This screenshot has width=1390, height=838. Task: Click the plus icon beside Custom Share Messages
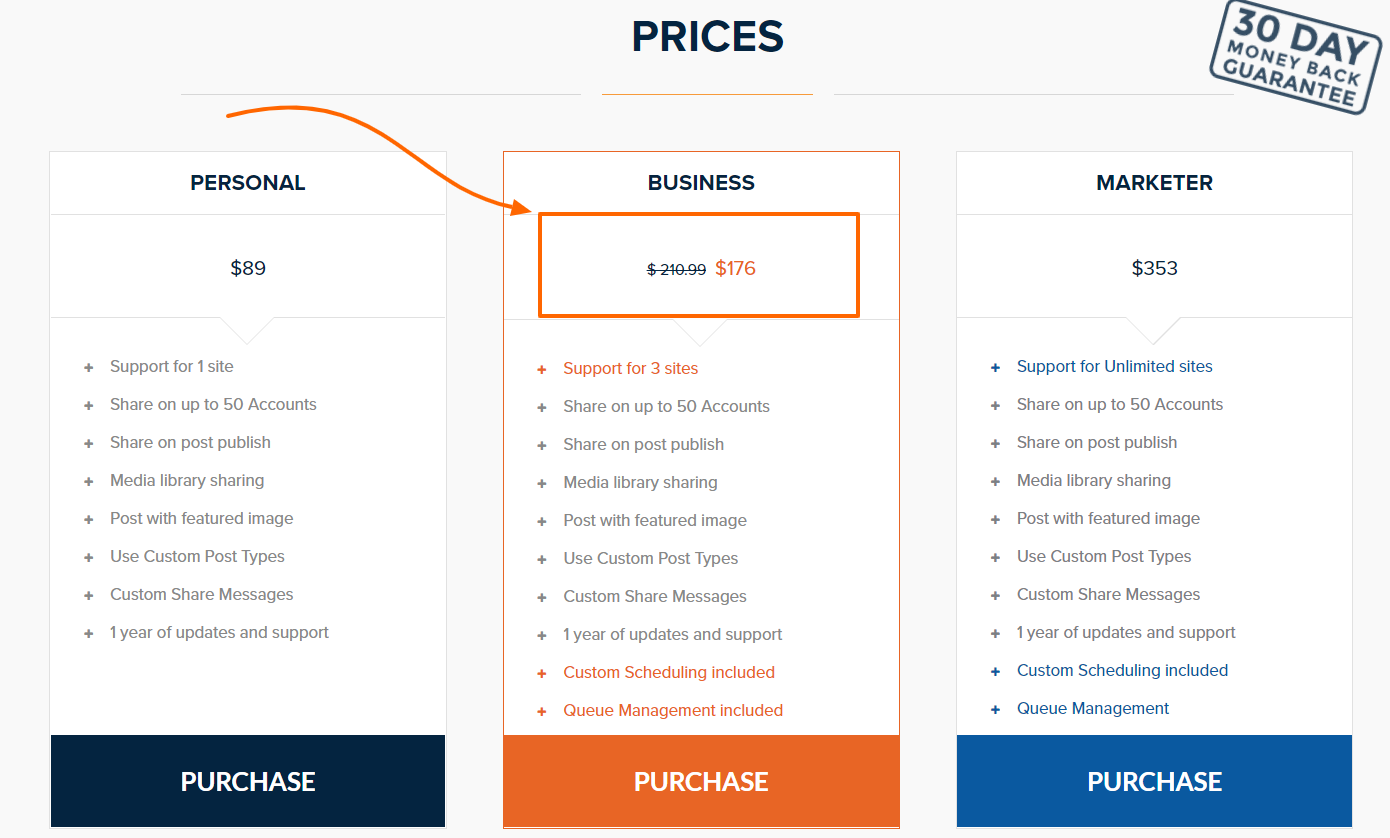[x=88, y=594]
